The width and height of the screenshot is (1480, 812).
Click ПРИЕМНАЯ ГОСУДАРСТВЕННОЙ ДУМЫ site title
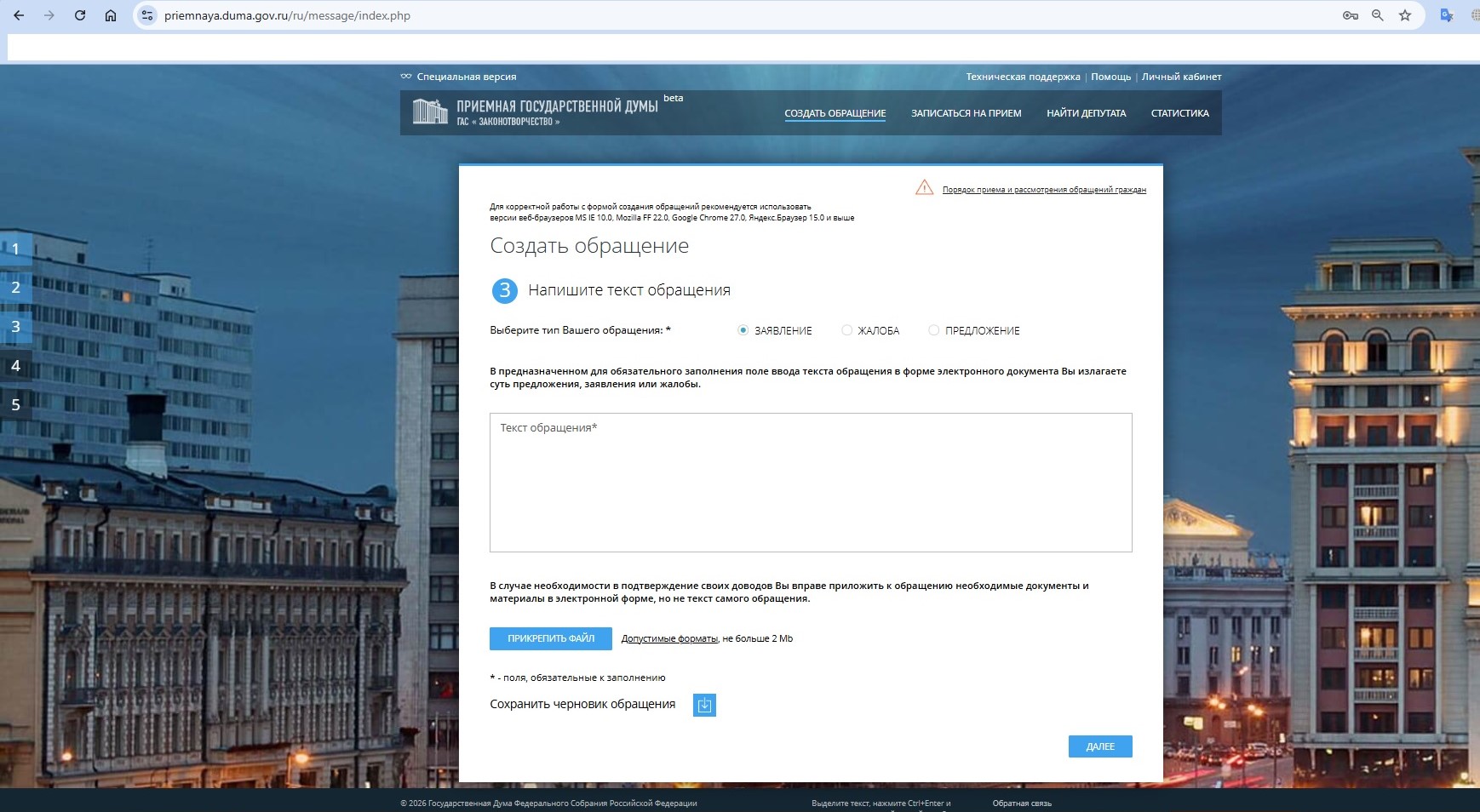(557, 106)
